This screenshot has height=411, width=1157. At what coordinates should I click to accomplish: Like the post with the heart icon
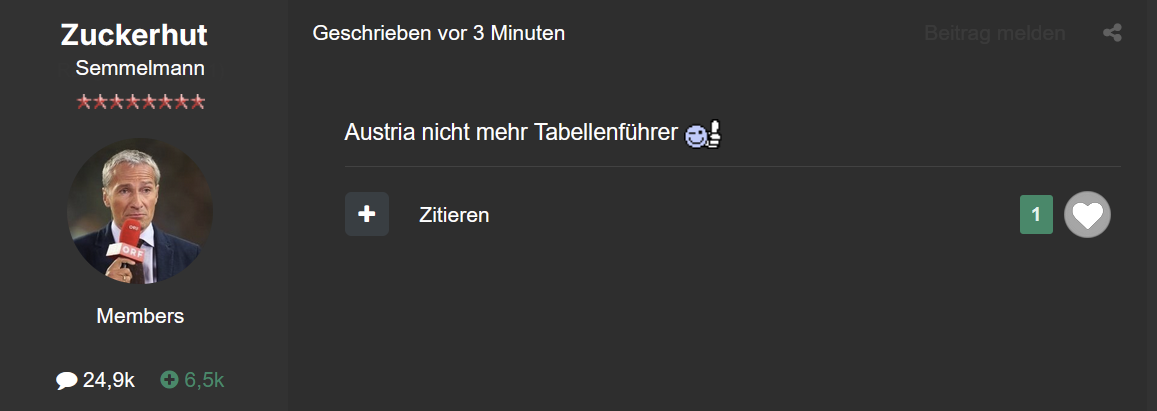click(1087, 215)
